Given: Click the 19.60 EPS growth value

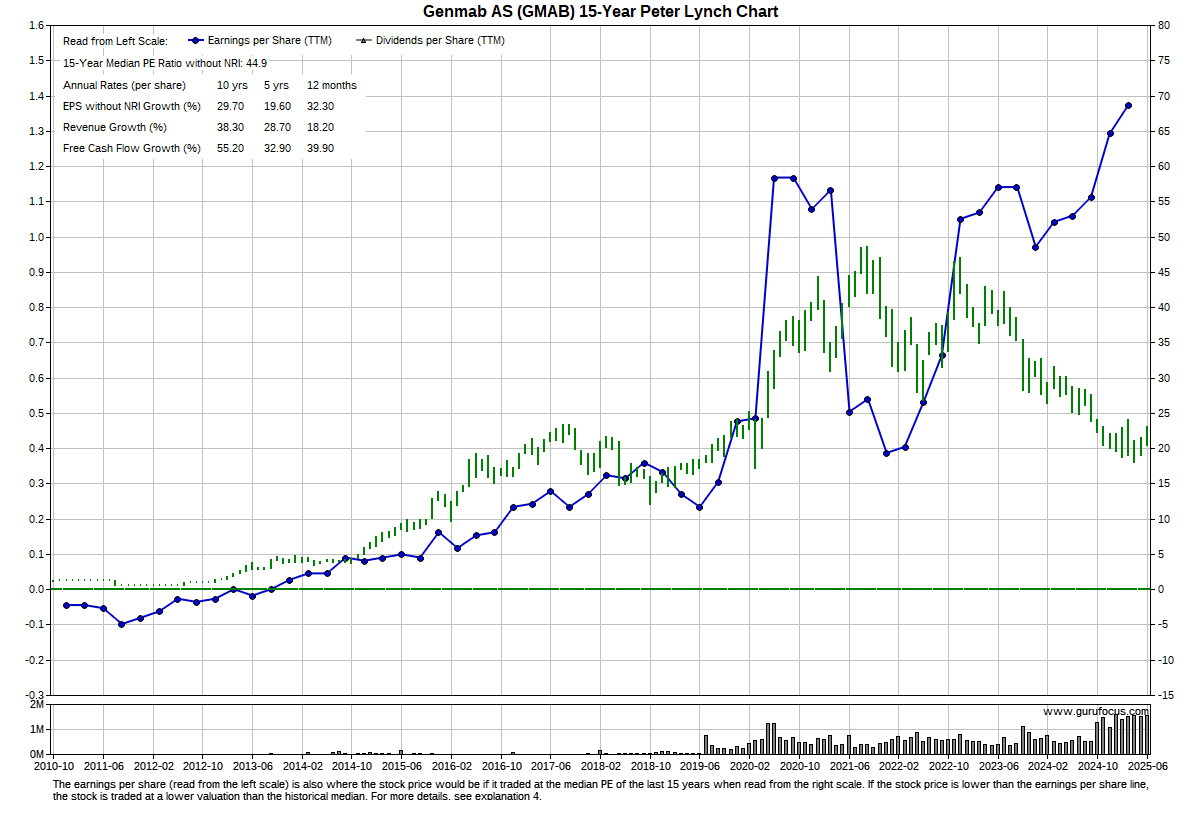Looking at the screenshot, I should [277, 106].
